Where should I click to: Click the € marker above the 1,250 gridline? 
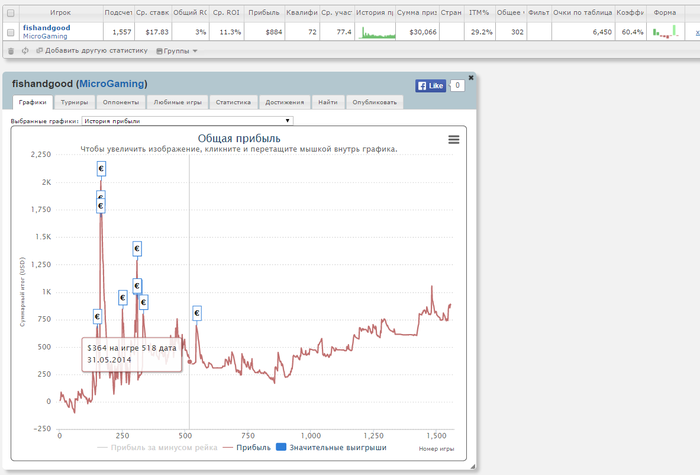[137, 249]
